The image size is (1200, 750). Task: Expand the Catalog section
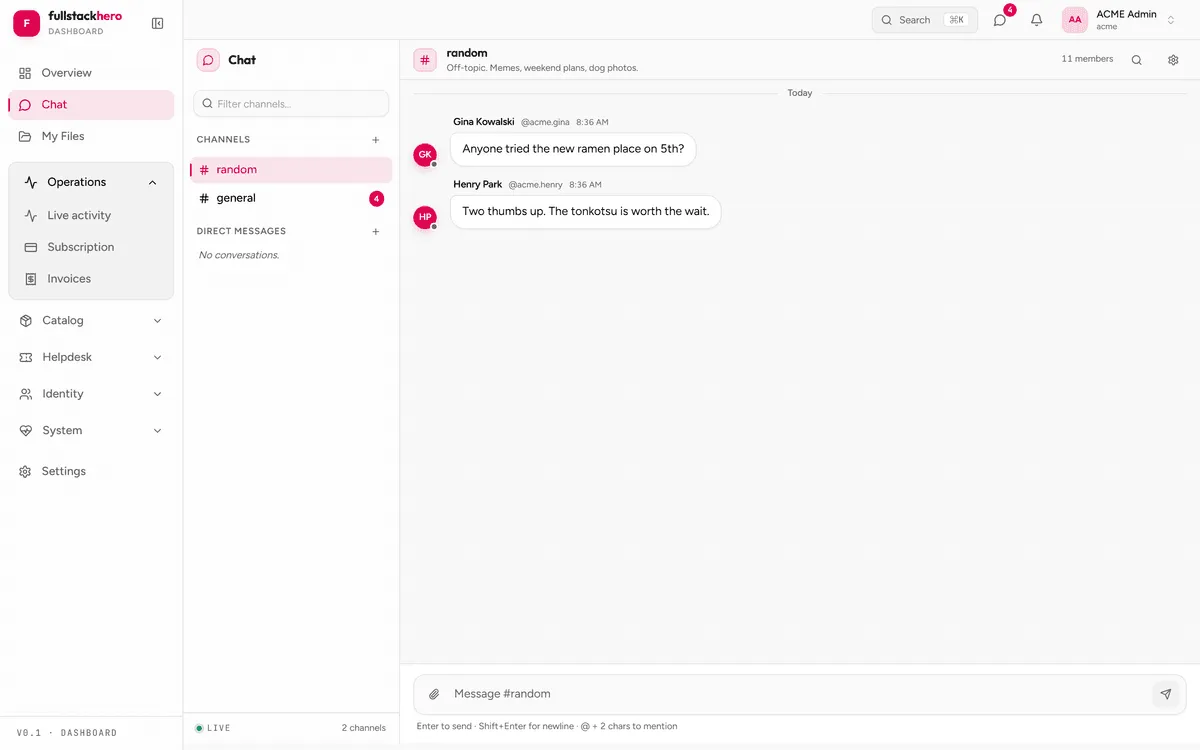(x=91, y=321)
